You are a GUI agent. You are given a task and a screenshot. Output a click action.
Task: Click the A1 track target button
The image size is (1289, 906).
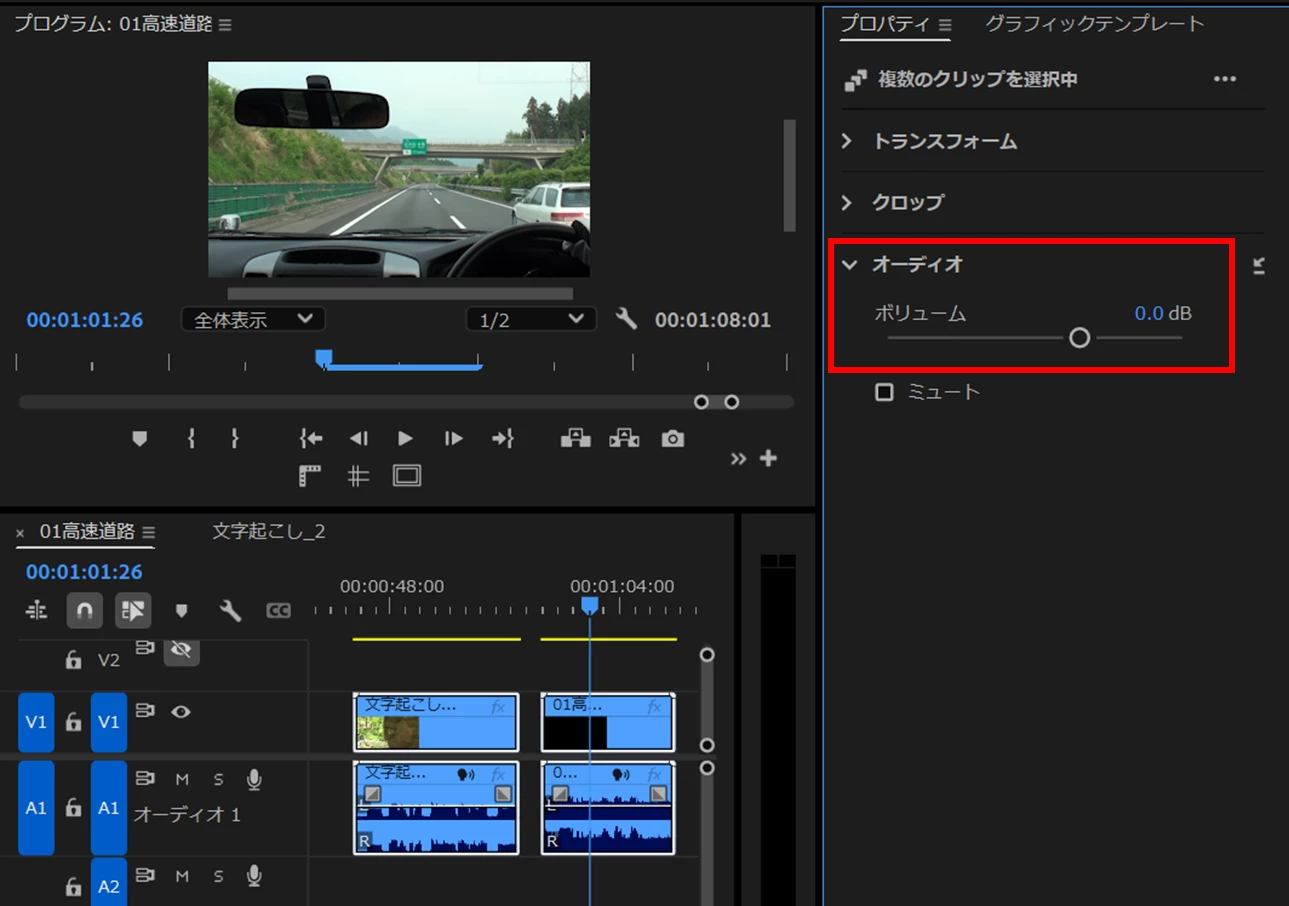click(109, 807)
